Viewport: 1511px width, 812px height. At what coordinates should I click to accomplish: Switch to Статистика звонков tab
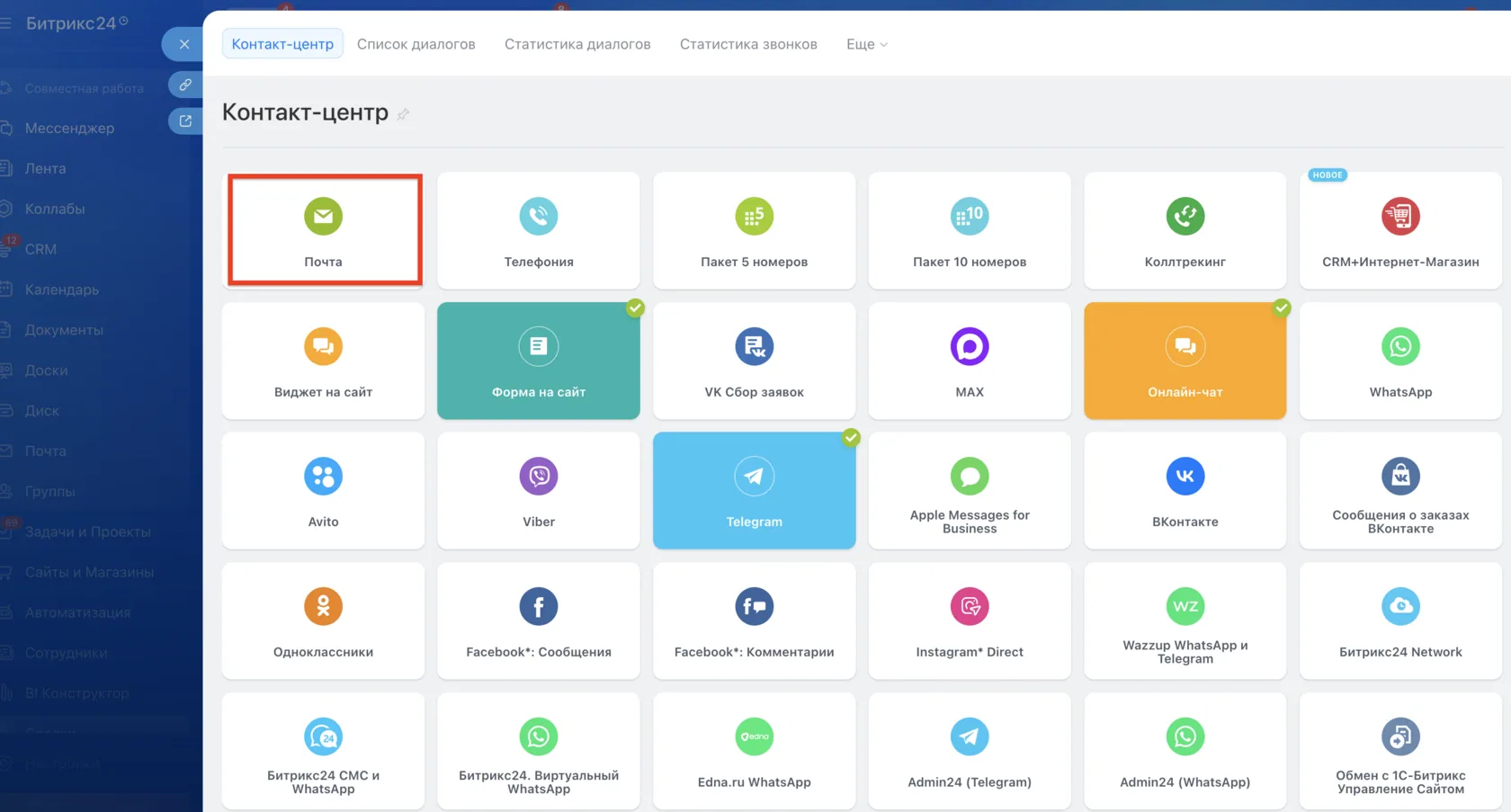click(748, 44)
